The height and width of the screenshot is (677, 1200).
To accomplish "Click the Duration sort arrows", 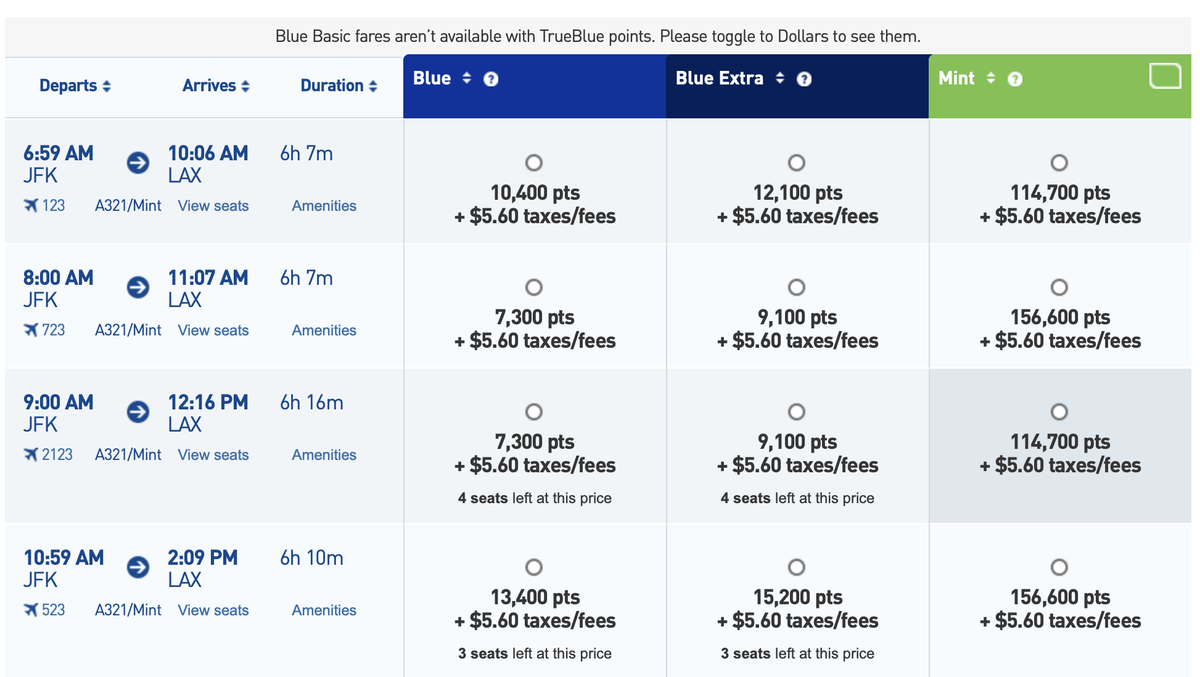I will pyautogui.click(x=375, y=86).
